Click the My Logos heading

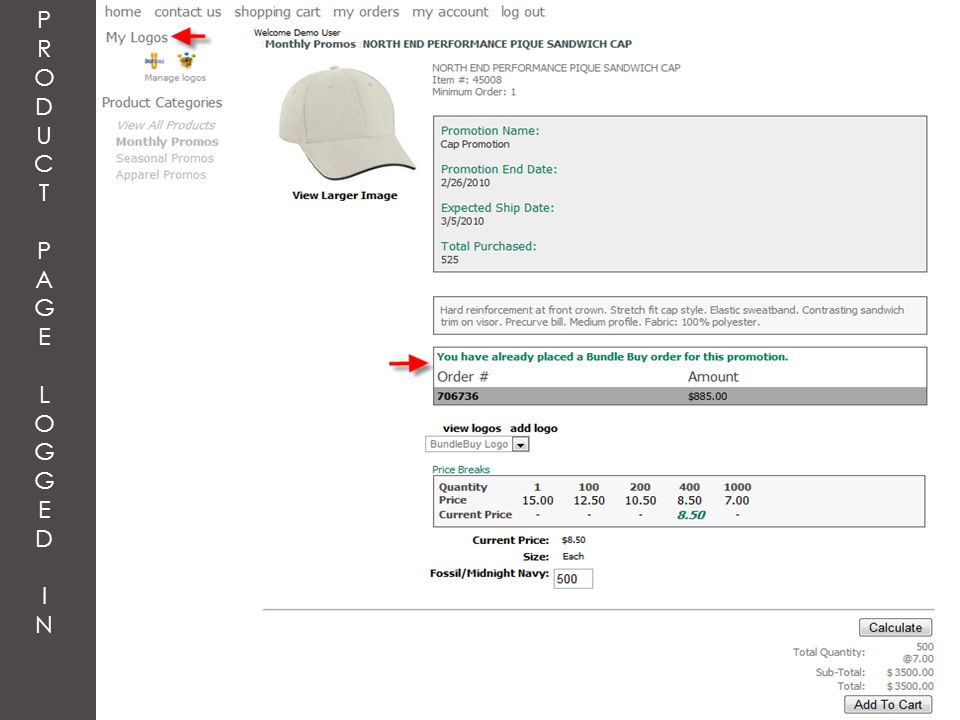[x=137, y=37]
